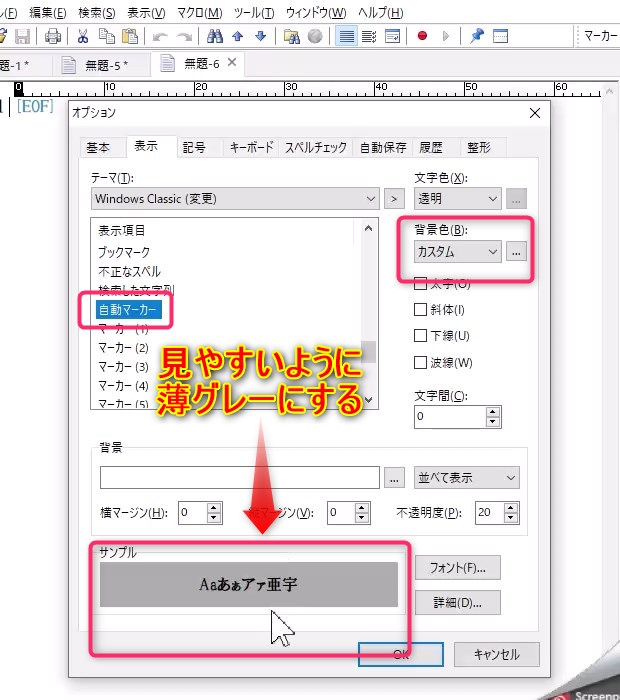Switch to the スペルチェック tab

(316, 147)
